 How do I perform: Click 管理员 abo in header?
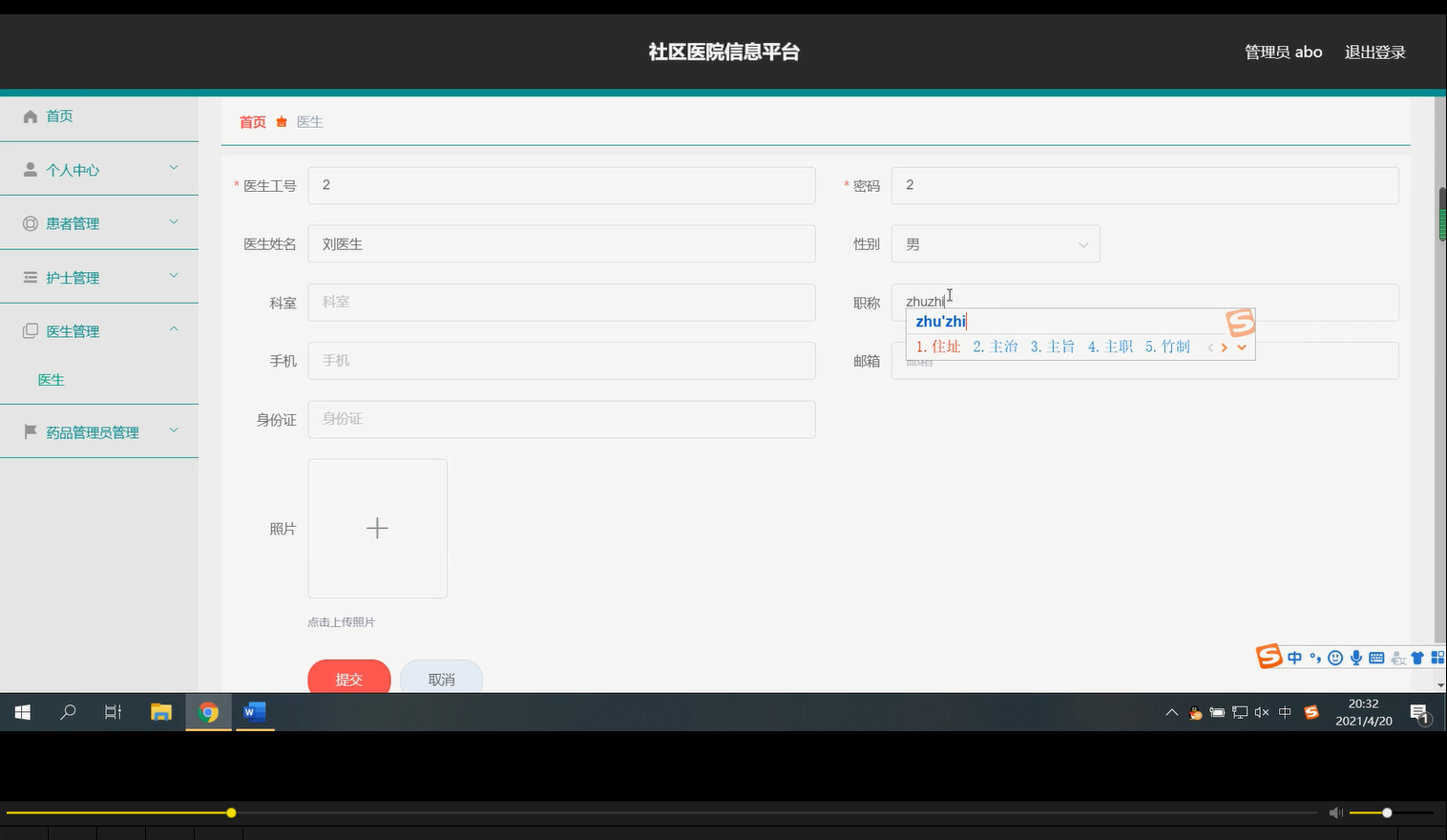(x=1283, y=52)
